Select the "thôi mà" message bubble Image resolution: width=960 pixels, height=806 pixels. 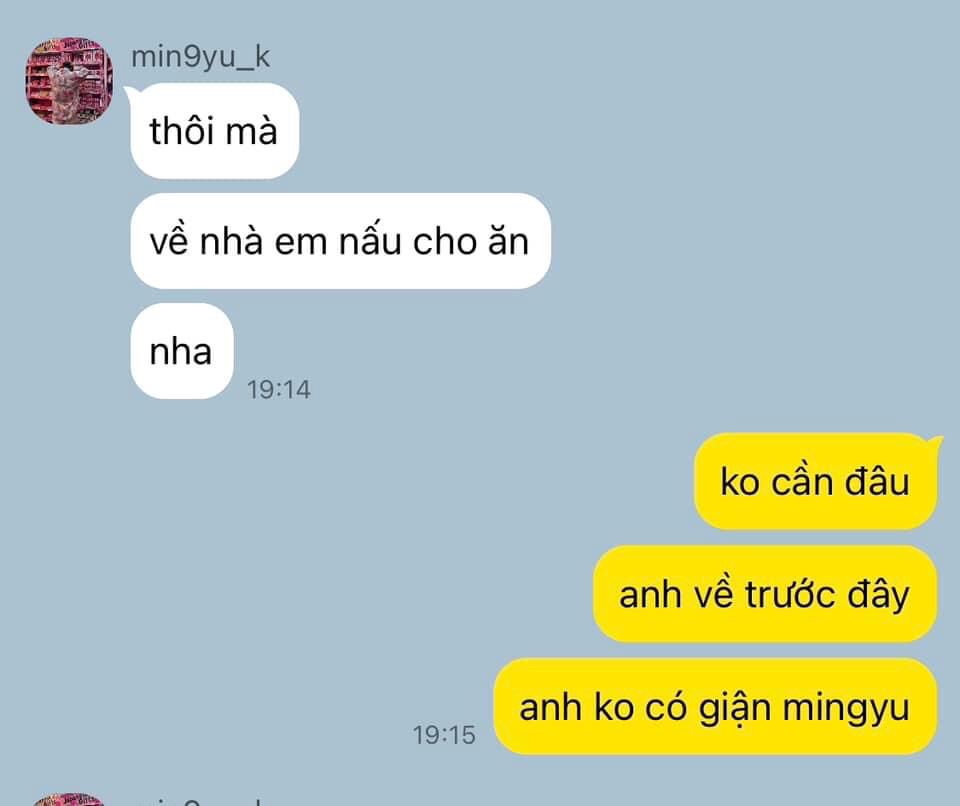[214, 131]
